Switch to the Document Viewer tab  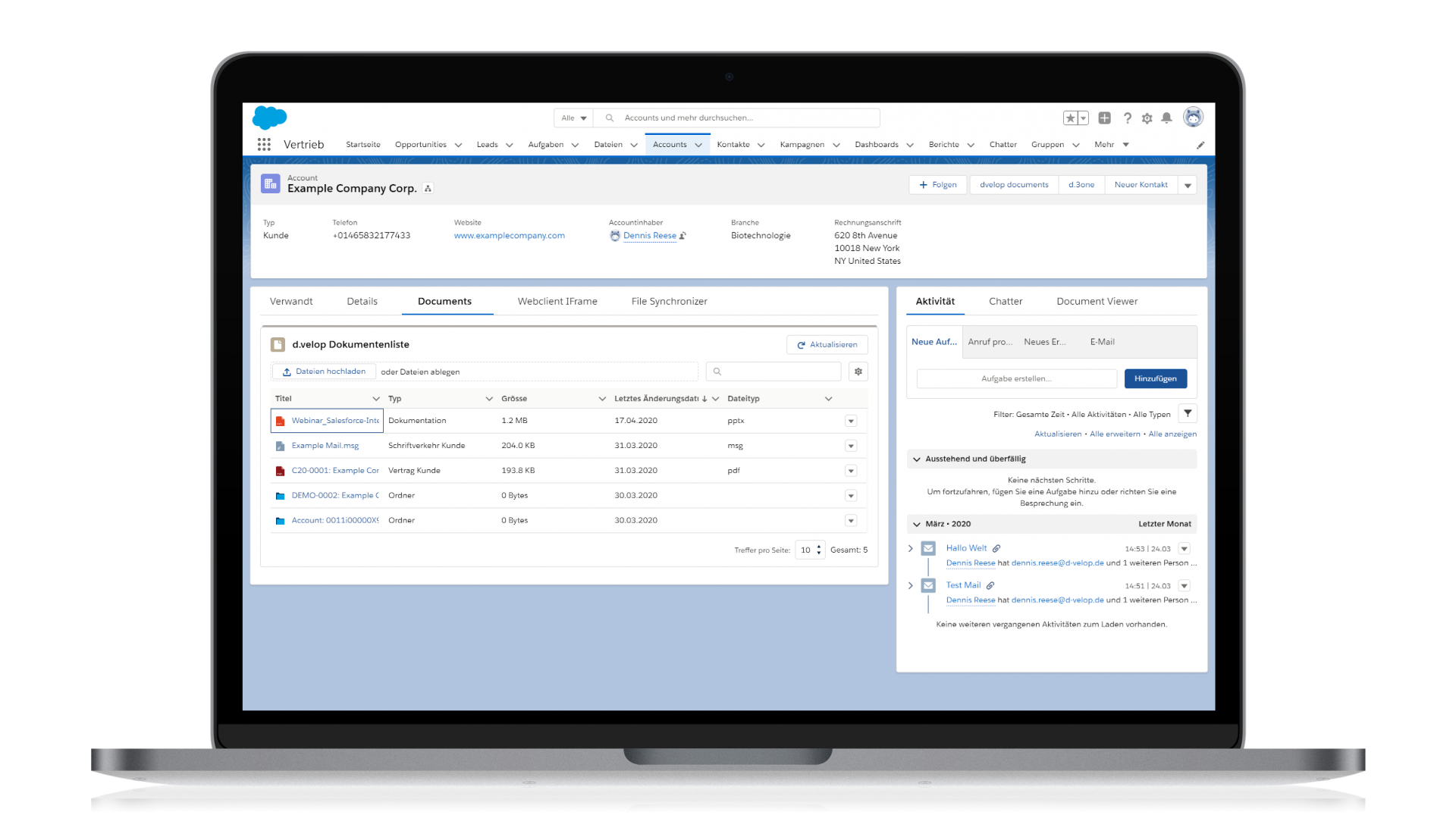pos(1097,302)
